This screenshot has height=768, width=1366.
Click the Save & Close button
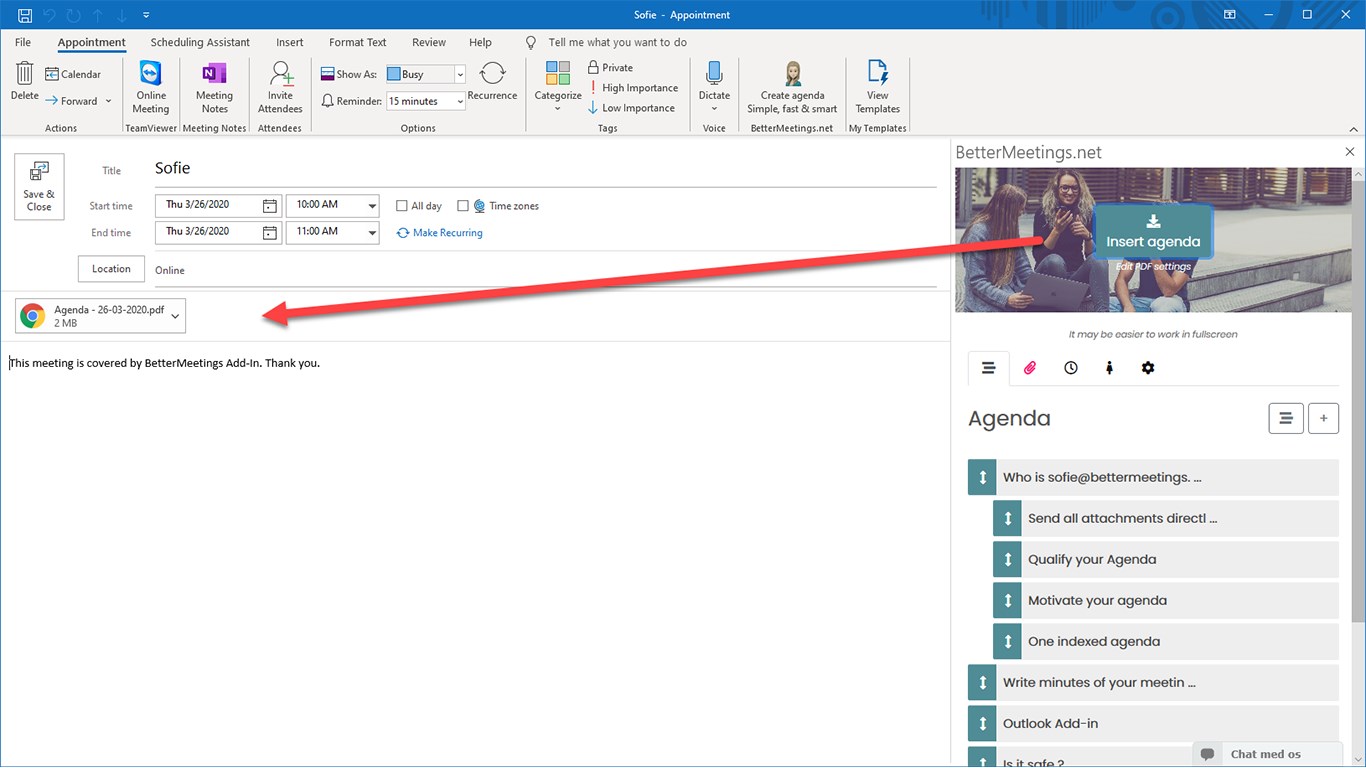39,187
